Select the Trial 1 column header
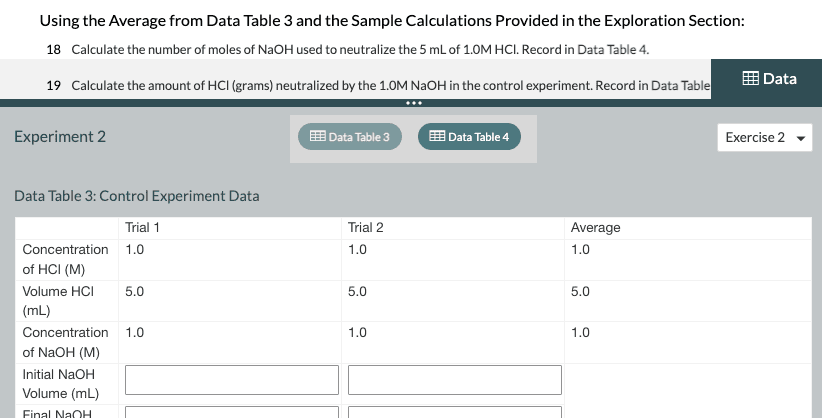The width and height of the screenshot is (822, 418). (143, 228)
